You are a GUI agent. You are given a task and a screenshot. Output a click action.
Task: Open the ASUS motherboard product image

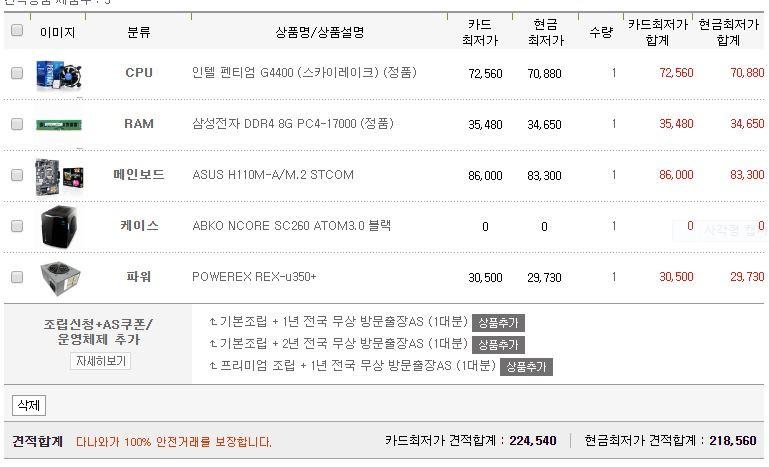[x=58, y=175]
